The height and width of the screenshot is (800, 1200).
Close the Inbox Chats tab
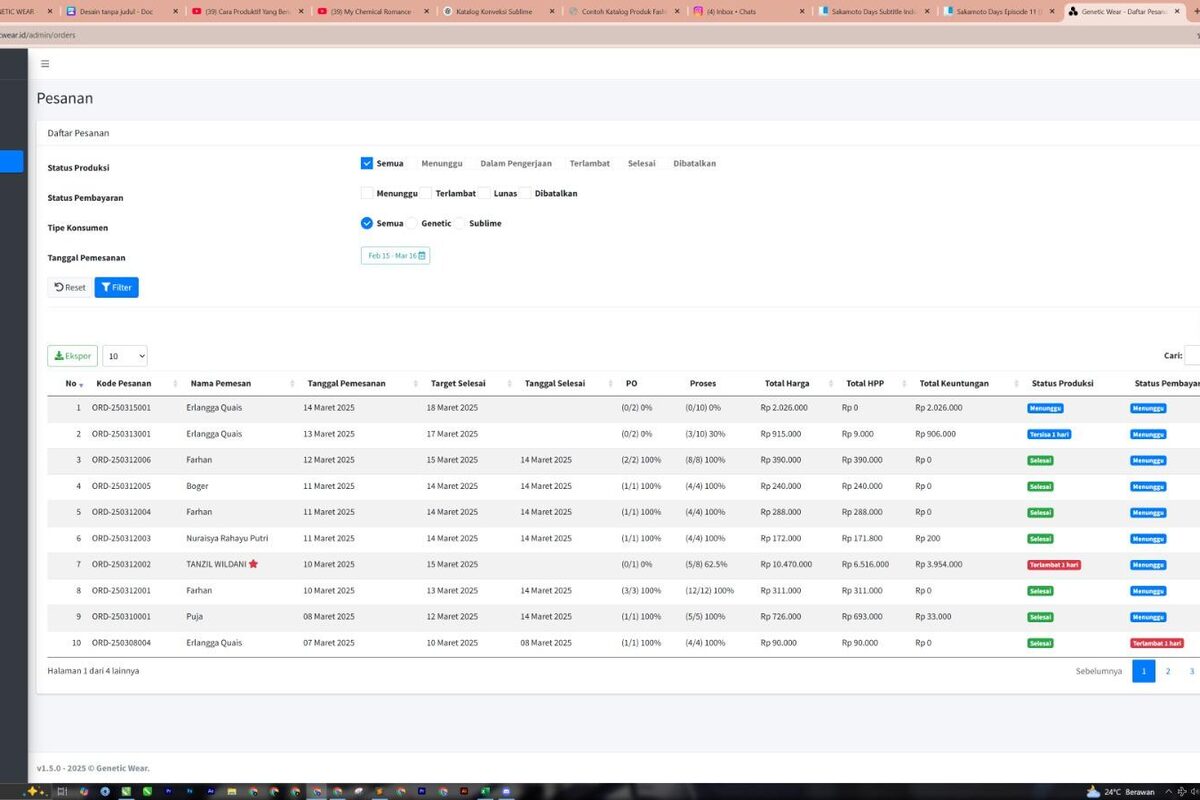pyautogui.click(x=801, y=12)
